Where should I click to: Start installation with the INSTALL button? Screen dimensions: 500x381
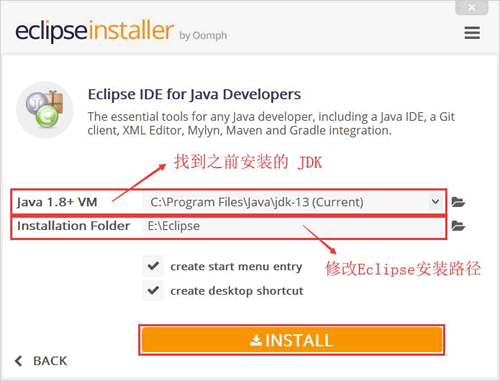292,340
